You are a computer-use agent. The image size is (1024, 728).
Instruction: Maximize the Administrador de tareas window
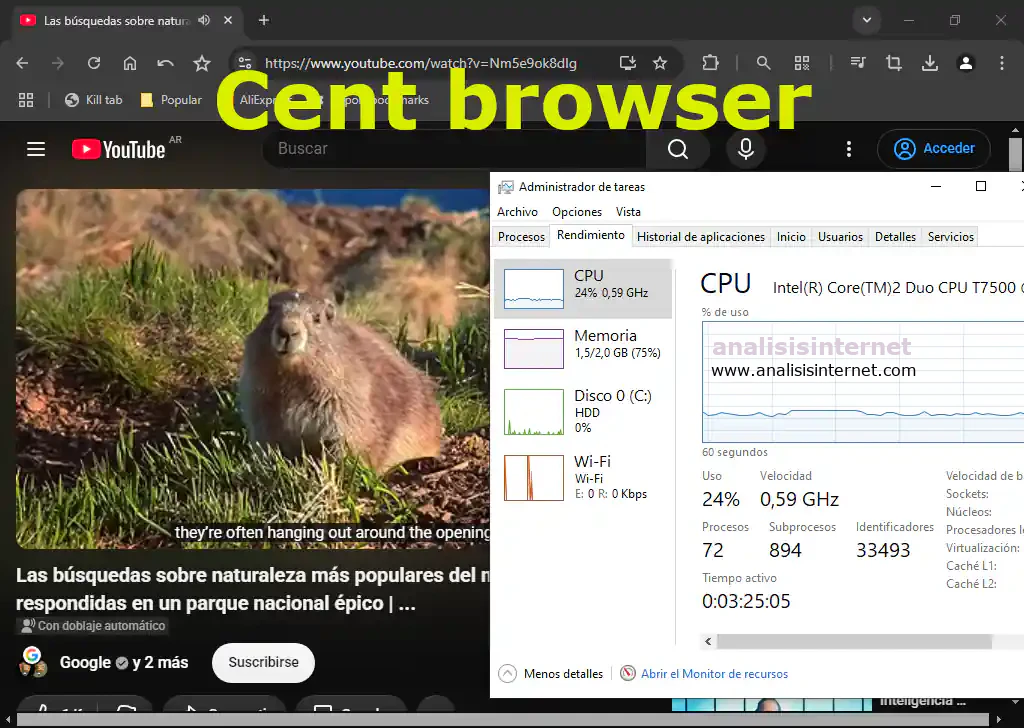click(980, 186)
